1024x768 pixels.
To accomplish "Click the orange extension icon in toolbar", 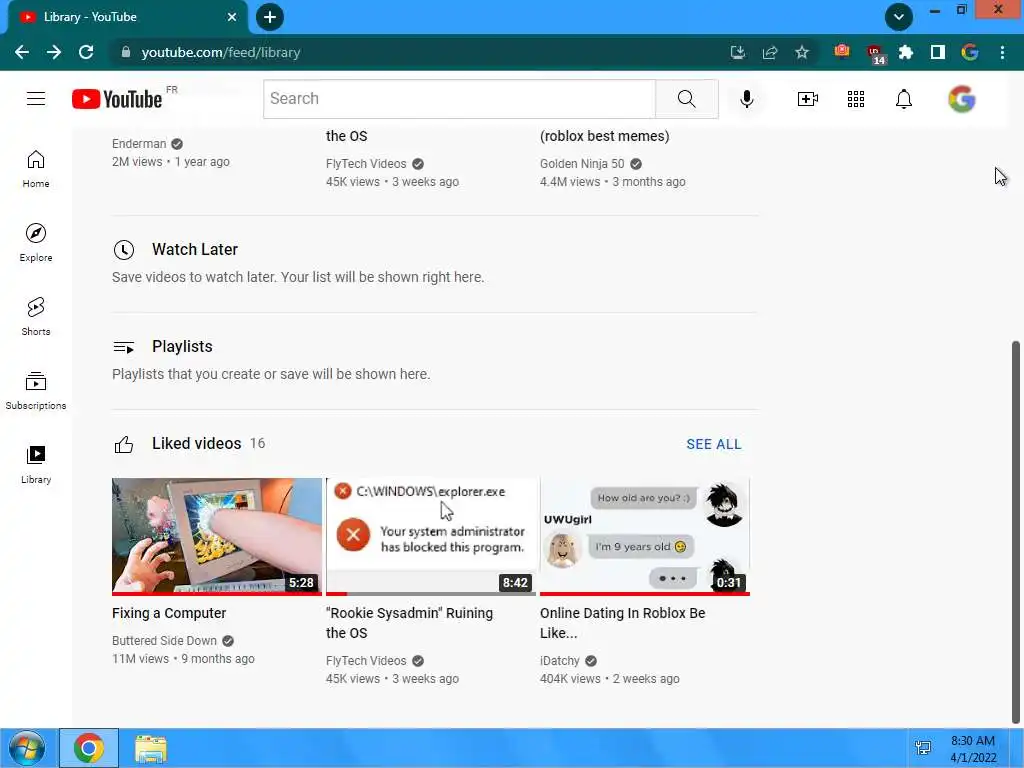I will pyautogui.click(x=842, y=52).
